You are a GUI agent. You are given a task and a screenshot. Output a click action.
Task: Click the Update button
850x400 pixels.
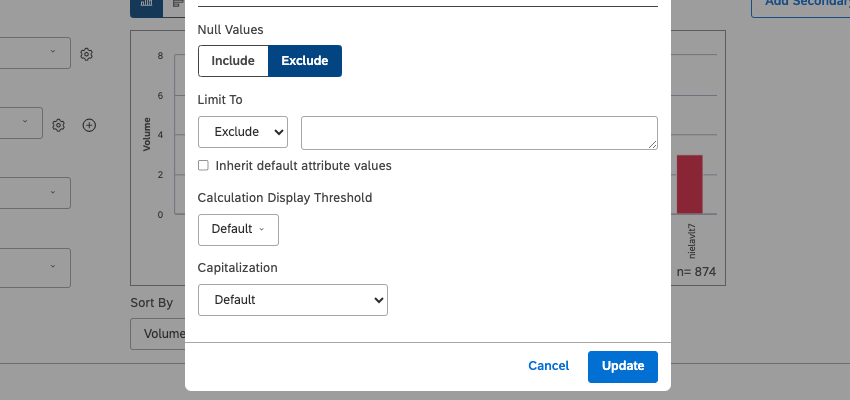[x=623, y=366]
